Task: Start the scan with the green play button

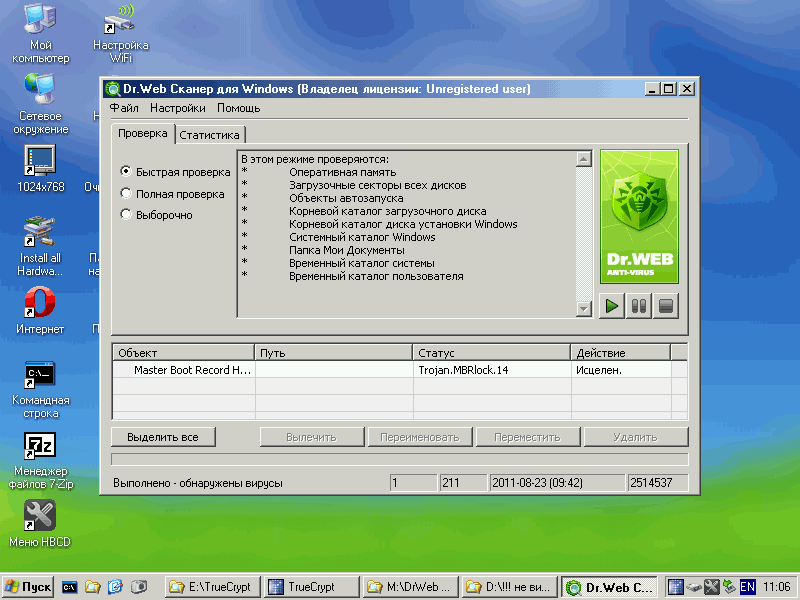Action: pos(612,306)
